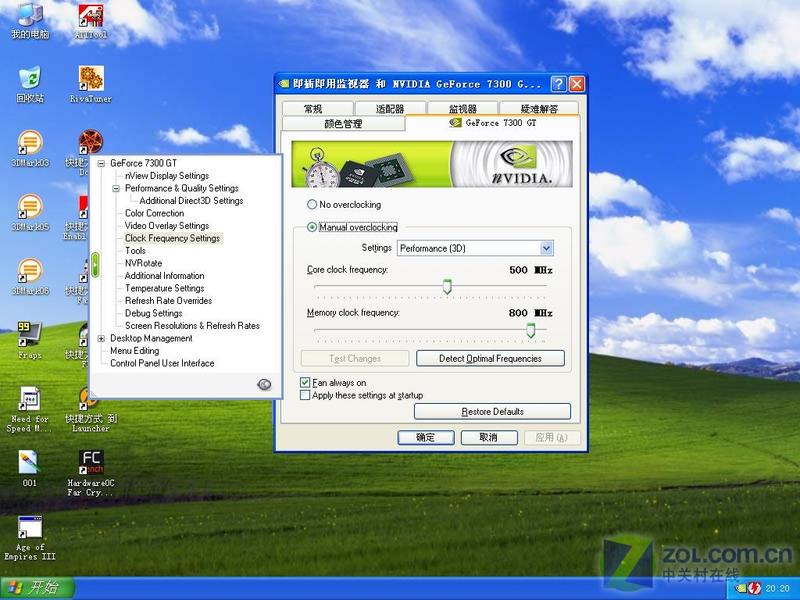Select the GeForce 7300 GT tab
This screenshot has width=800, height=600.
[x=493, y=122]
